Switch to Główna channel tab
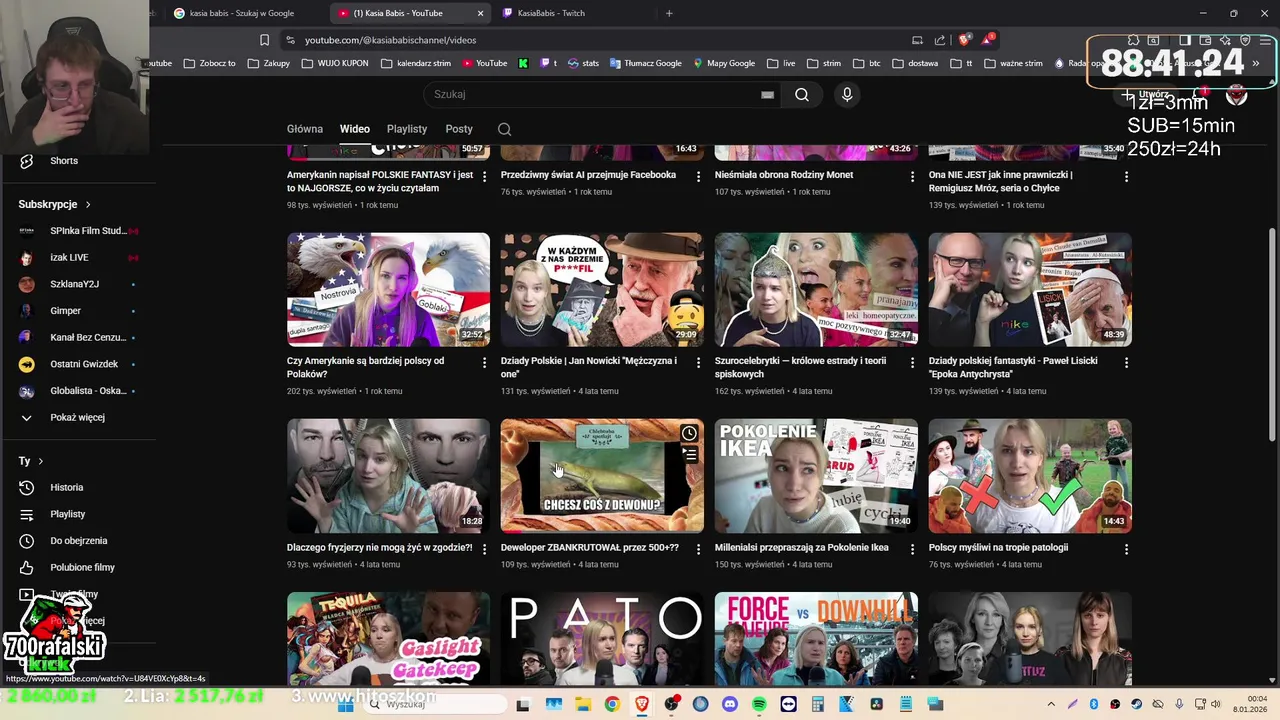The image size is (1280, 720). (305, 129)
